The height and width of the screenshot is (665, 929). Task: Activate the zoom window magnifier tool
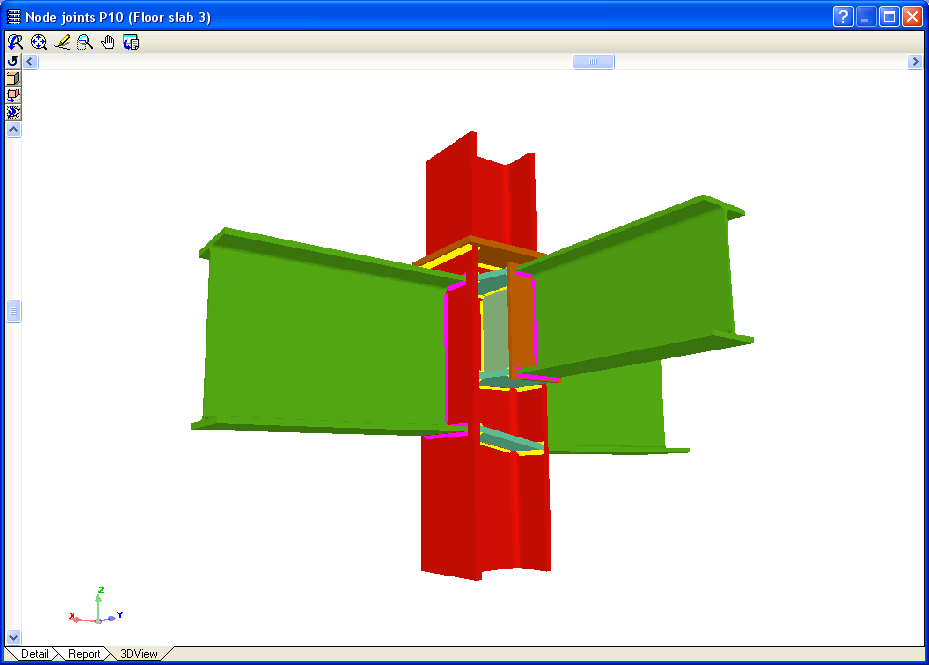pyautogui.click(x=85, y=42)
